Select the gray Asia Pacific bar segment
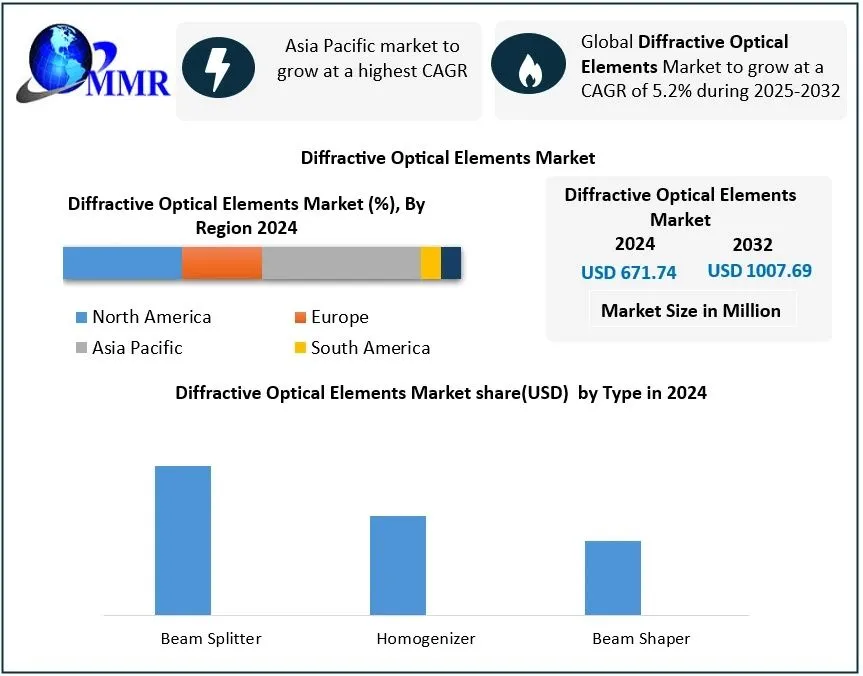Image resolution: width=863 pixels, height=676 pixels. (x=340, y=263)
